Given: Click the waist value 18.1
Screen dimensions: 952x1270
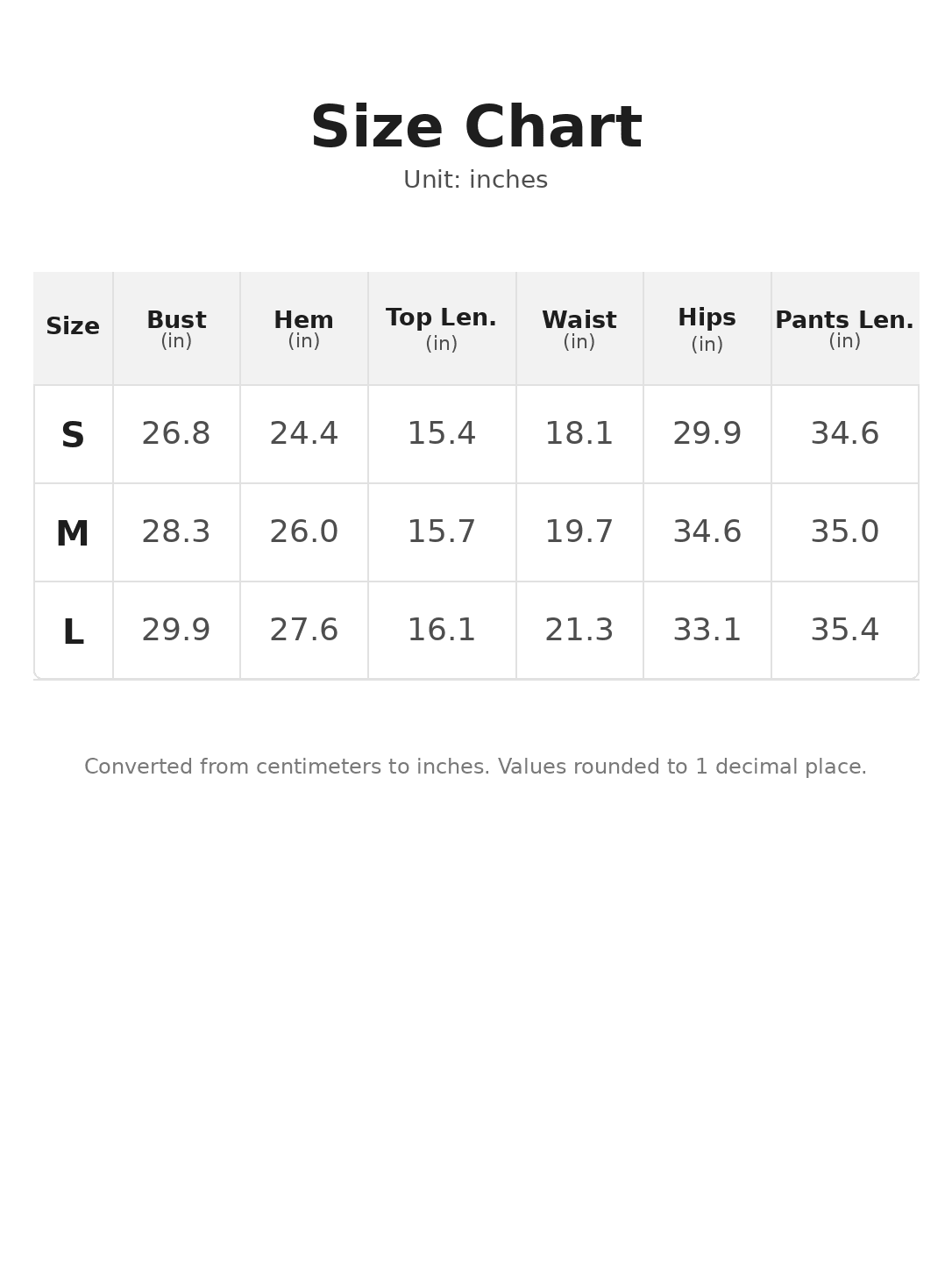Looking at the screenshot, I should pos(579,434).
